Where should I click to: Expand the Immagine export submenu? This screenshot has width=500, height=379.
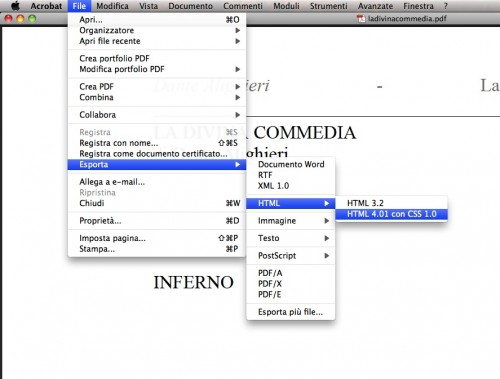coord(291,221)
